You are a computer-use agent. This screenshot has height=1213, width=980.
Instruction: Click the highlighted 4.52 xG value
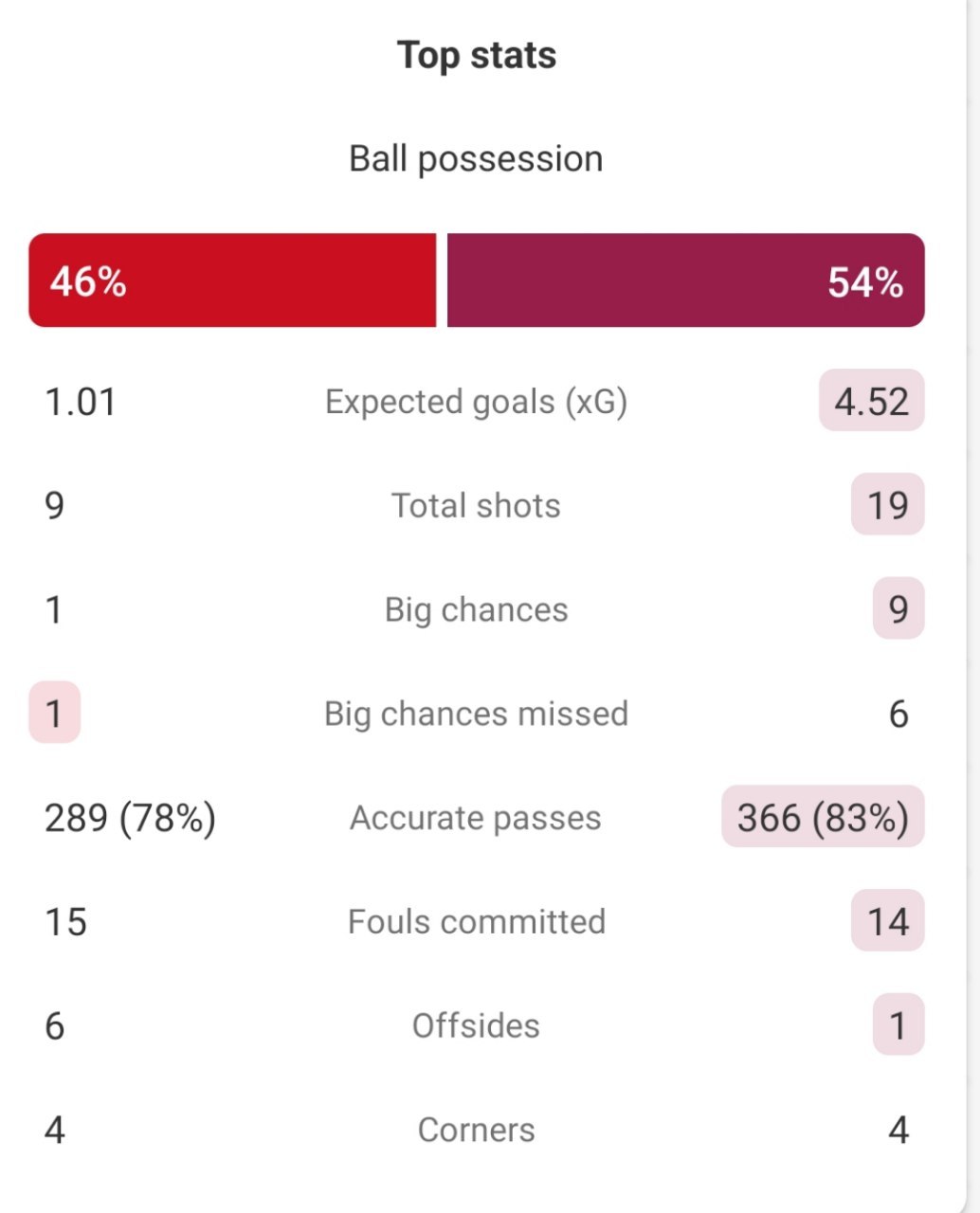(871, 401)
